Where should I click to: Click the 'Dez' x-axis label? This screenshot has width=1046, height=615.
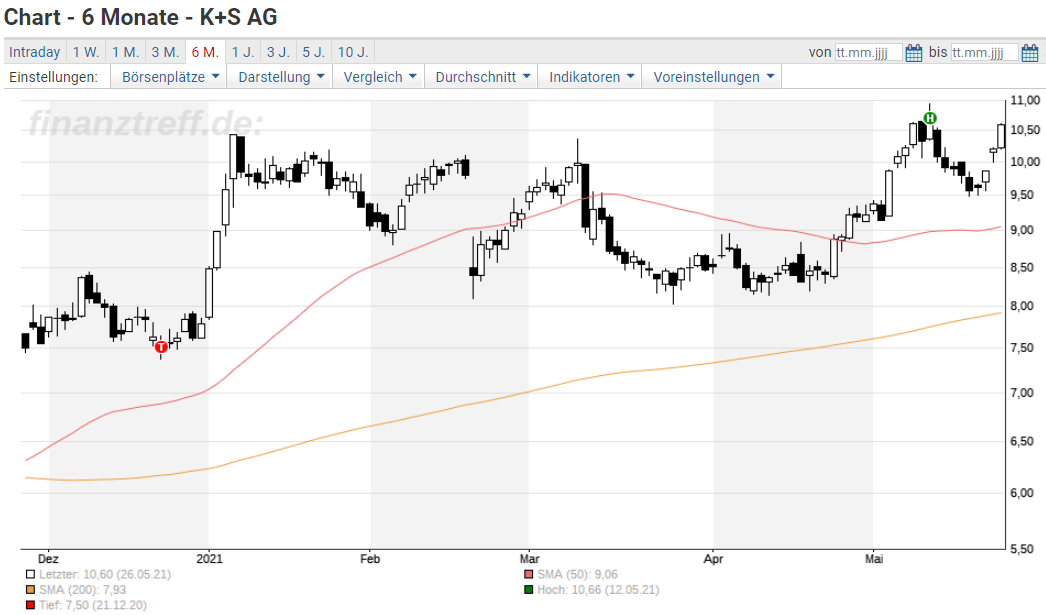[48, 559]
